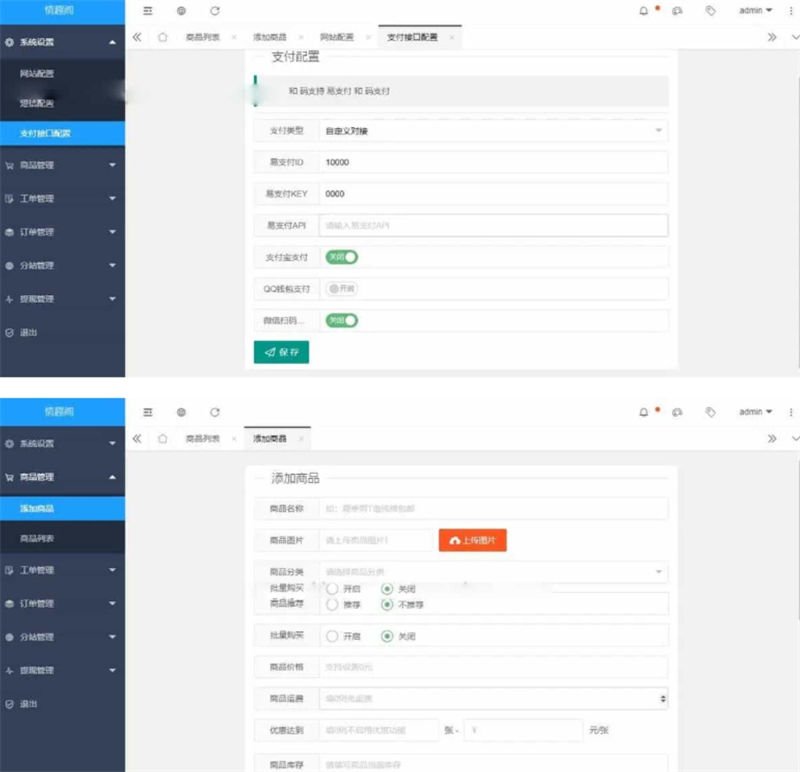Toggle the 微信扫码 payment switch
This screenshot has width=800, height=772.
[342, 321]
